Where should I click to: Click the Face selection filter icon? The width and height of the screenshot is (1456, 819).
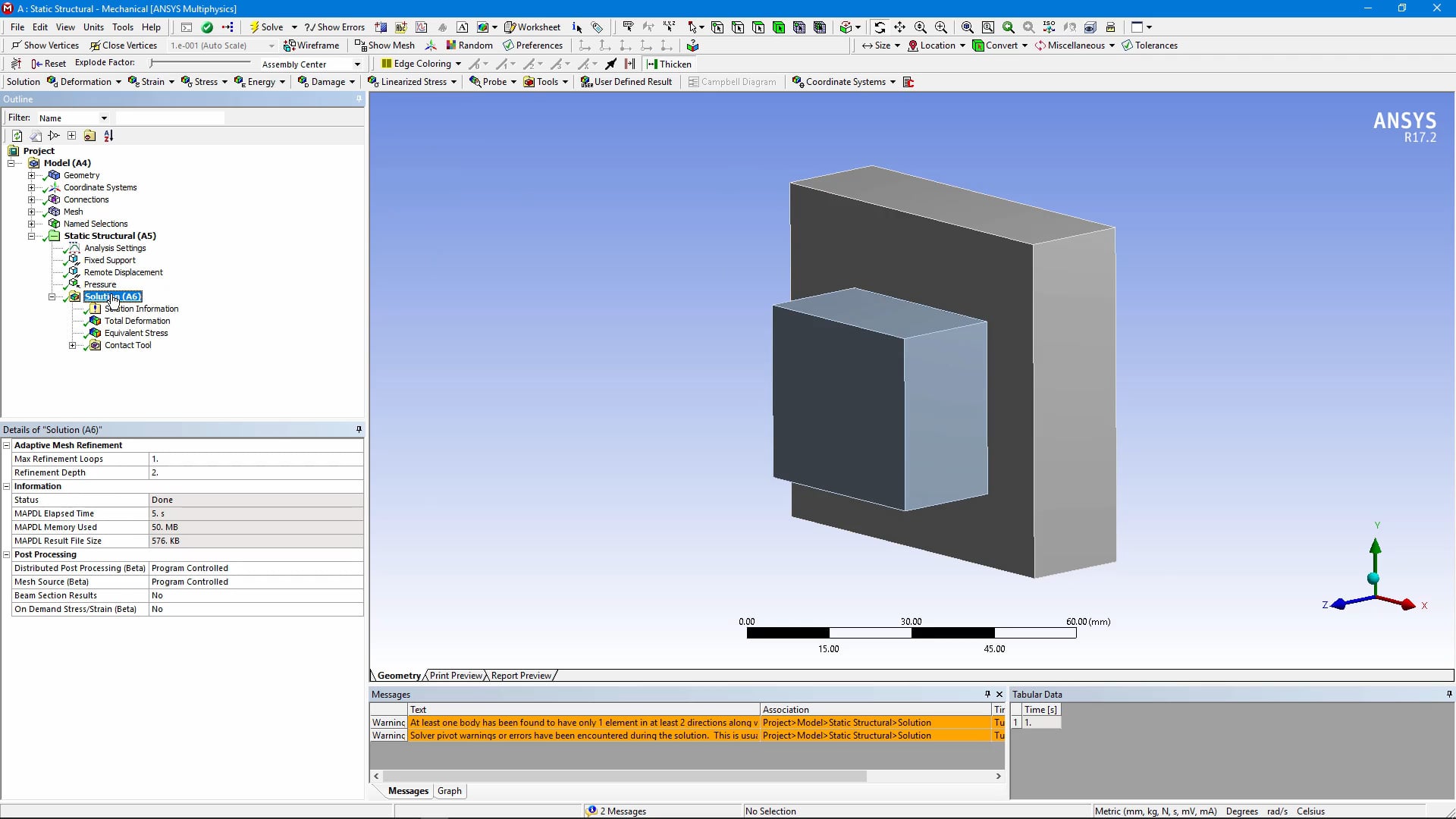(758, 27)
